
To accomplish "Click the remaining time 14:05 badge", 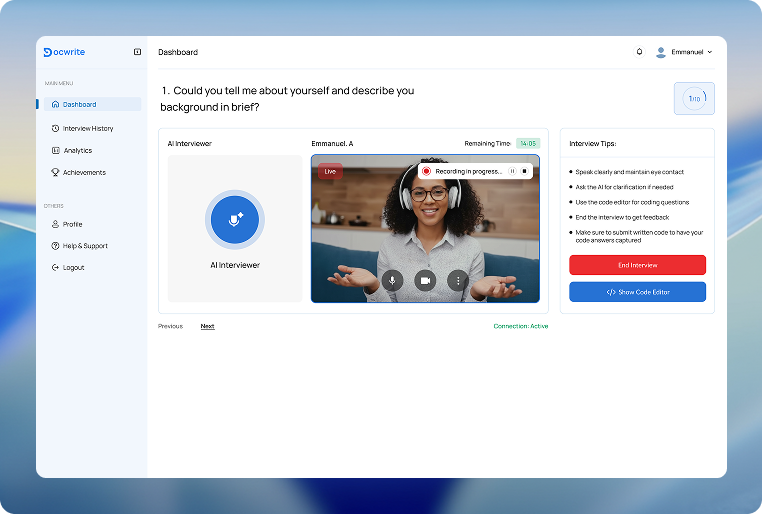I will tap(528, 143).
